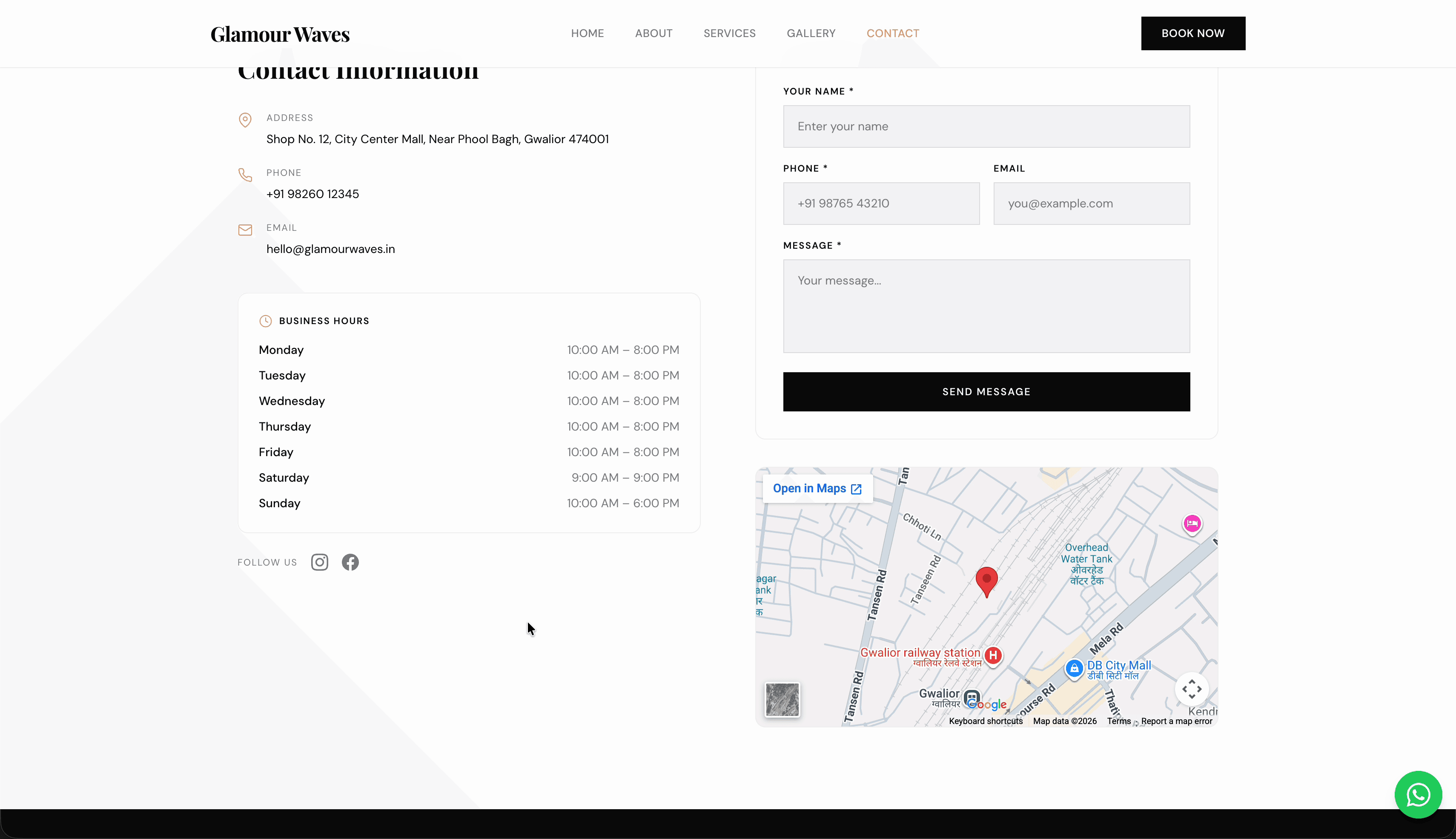Click the business hours clock icon
This screenshot has height=839, width=1456.
(x=266, y=321)
